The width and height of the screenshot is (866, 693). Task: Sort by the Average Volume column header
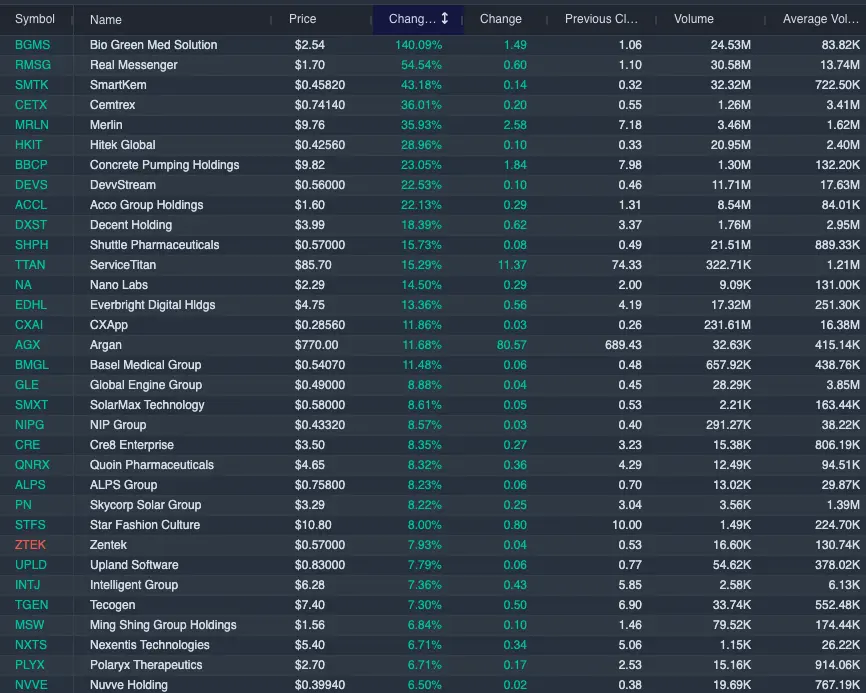tap(821, 19)
